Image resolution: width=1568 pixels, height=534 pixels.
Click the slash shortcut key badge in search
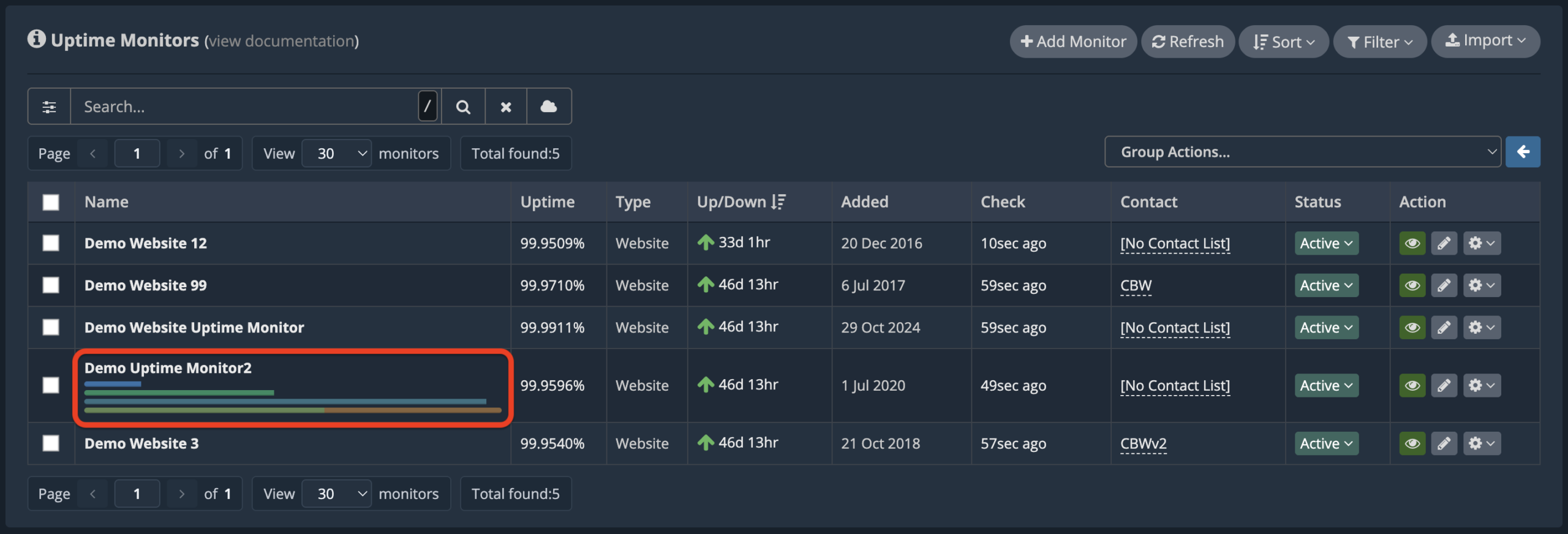coord(428,106)
